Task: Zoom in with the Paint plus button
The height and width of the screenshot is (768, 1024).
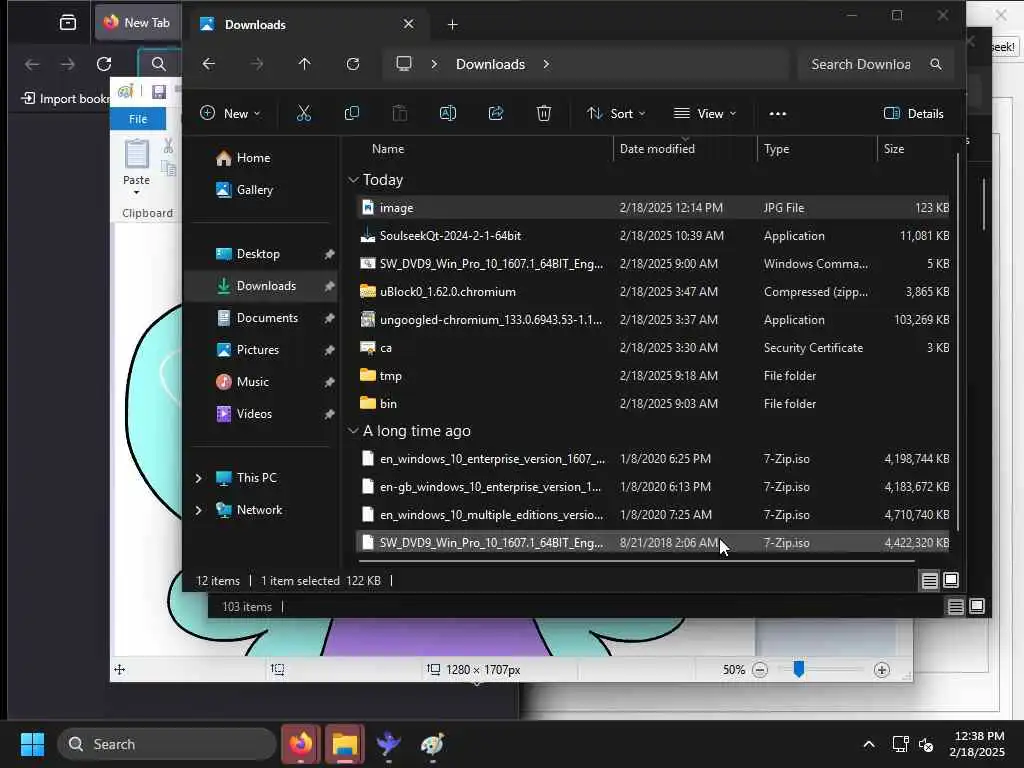Action: pyautogui.click(x=882, y=670)
